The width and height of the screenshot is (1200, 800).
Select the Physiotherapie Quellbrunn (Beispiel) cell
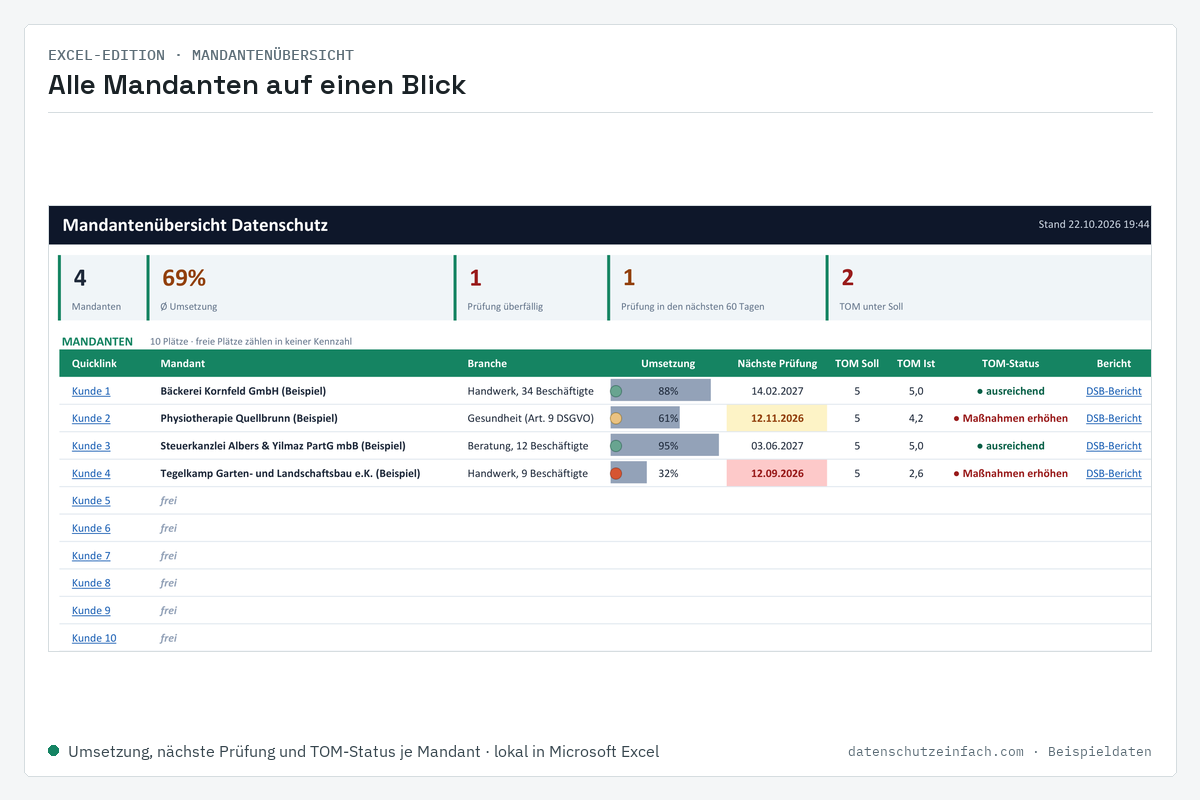(249, 418)
